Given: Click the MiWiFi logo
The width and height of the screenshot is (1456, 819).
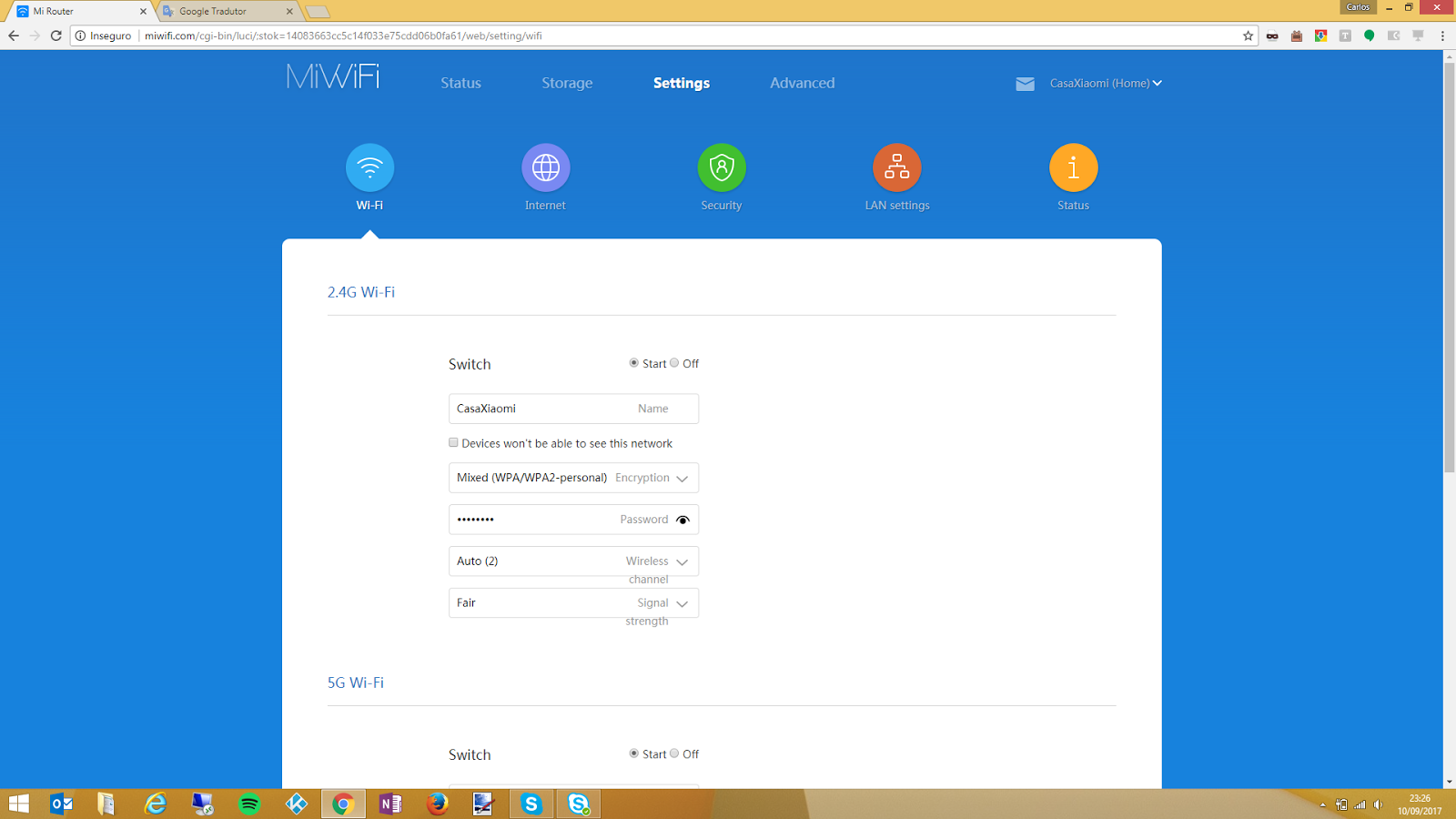Looking at the screenshot, I should pos(333,76).
